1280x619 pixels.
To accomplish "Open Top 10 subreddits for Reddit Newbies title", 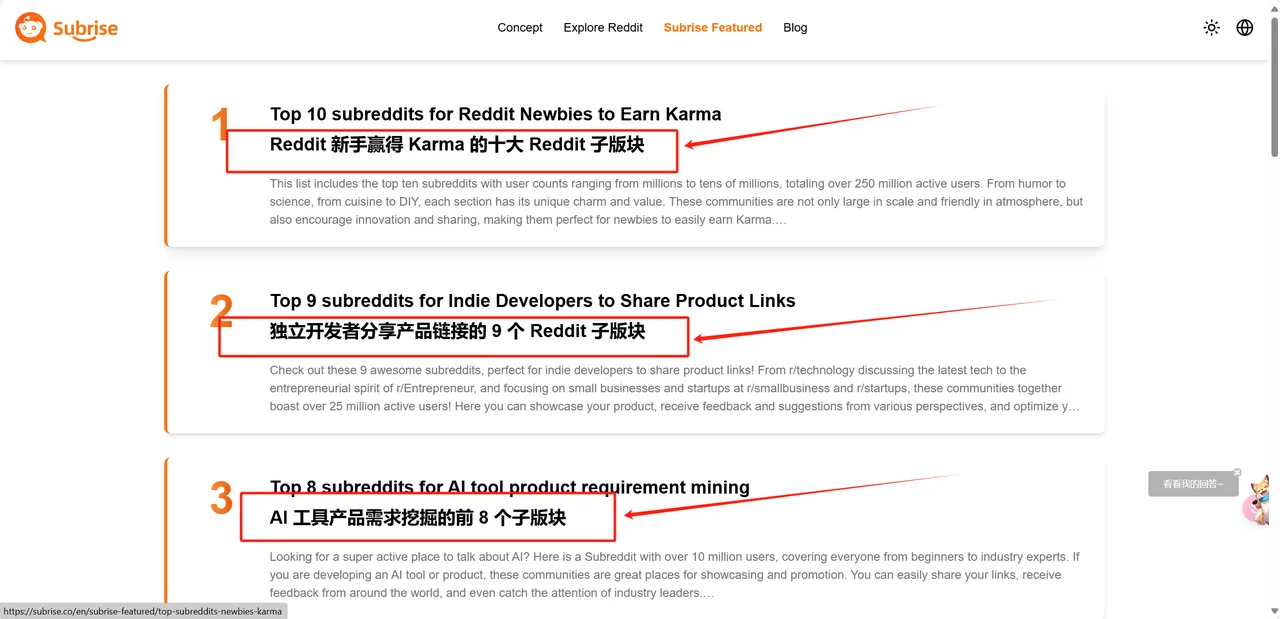I will 495,114.
